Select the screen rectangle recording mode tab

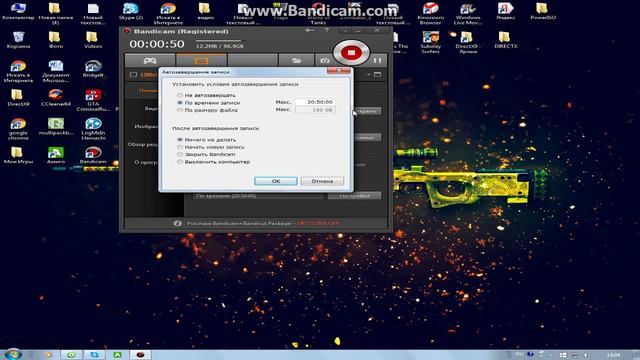pos(201,61)
